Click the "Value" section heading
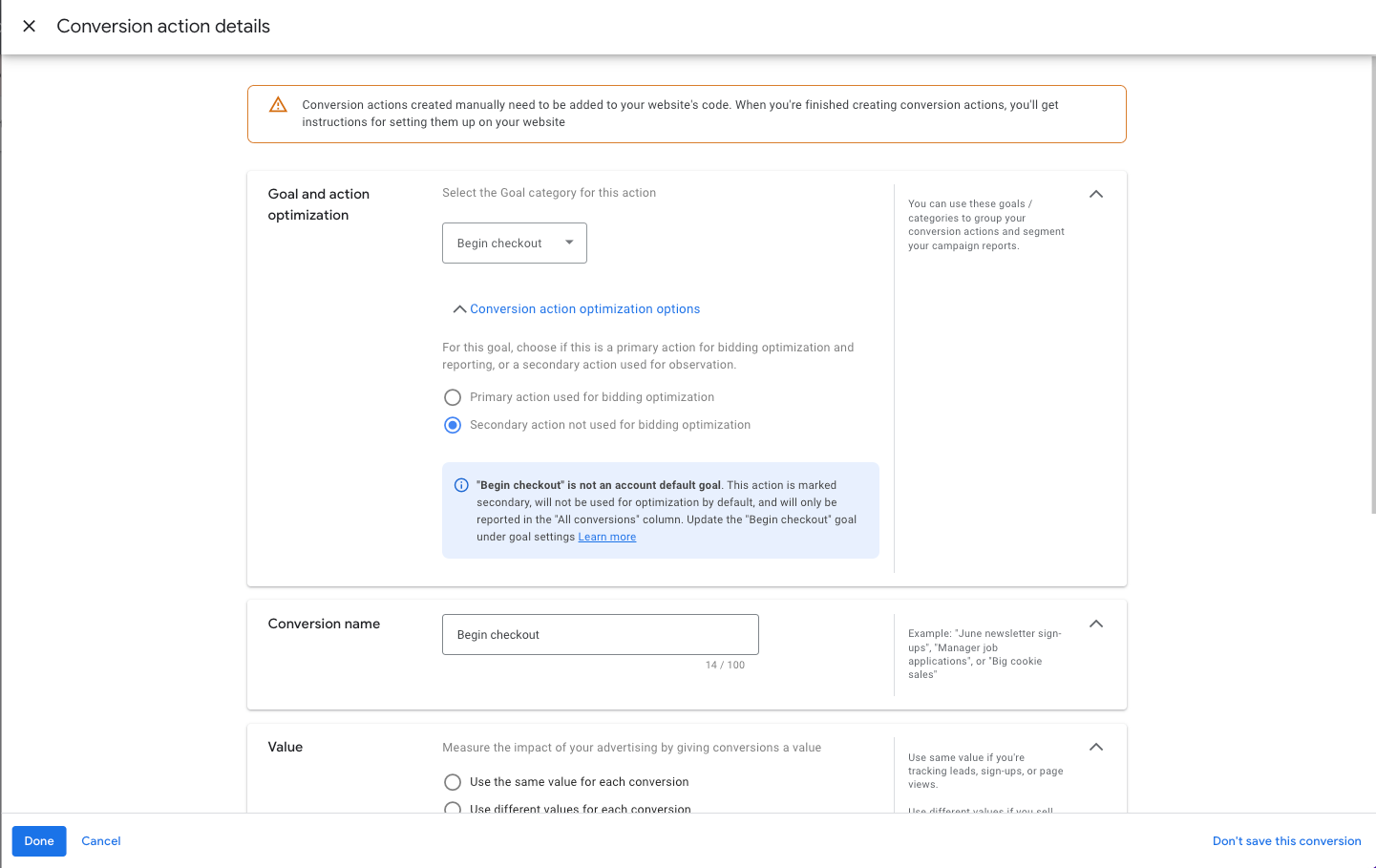 tap(286, 747)
